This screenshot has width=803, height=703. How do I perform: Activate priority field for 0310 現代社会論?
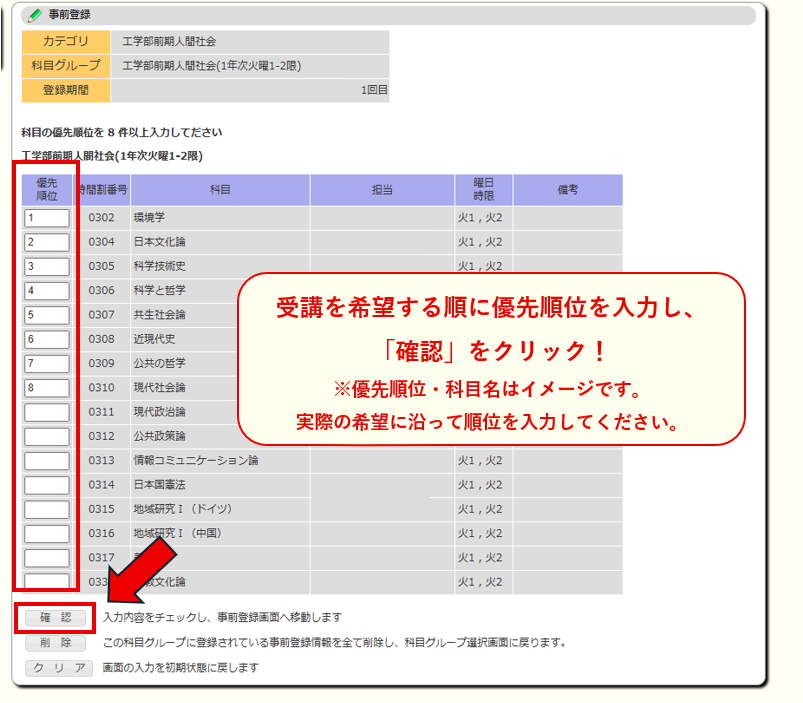[x=47, y=388]
